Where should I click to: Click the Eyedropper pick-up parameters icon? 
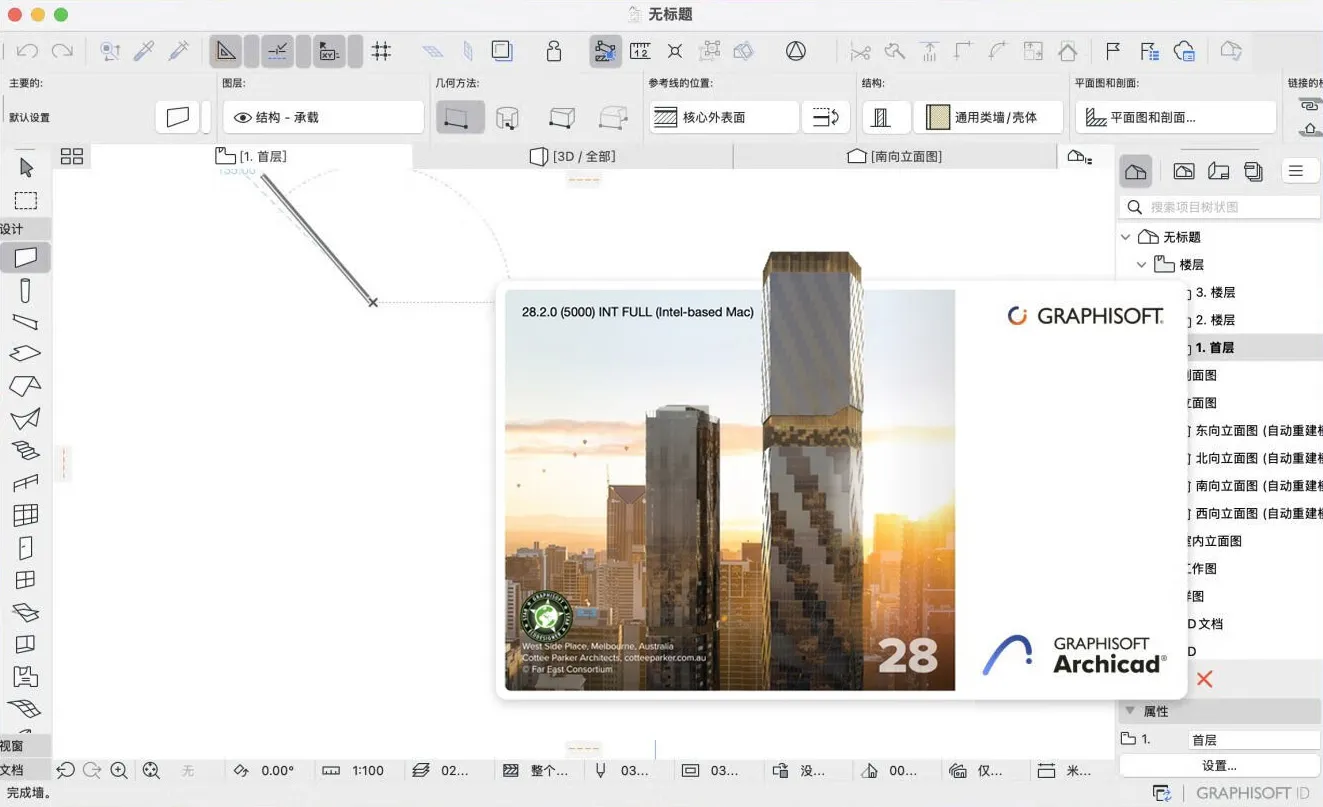144,51
